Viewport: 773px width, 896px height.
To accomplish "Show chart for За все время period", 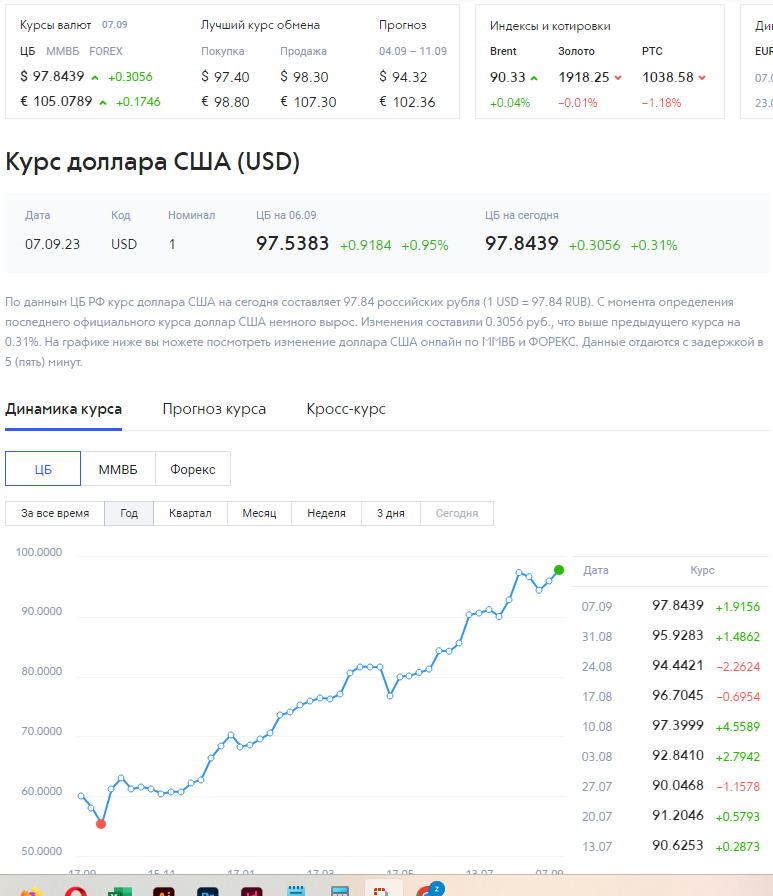I will point(55,513).
